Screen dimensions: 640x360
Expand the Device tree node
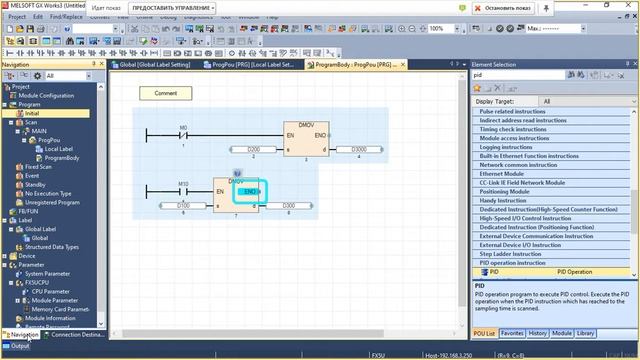point(5,256)
